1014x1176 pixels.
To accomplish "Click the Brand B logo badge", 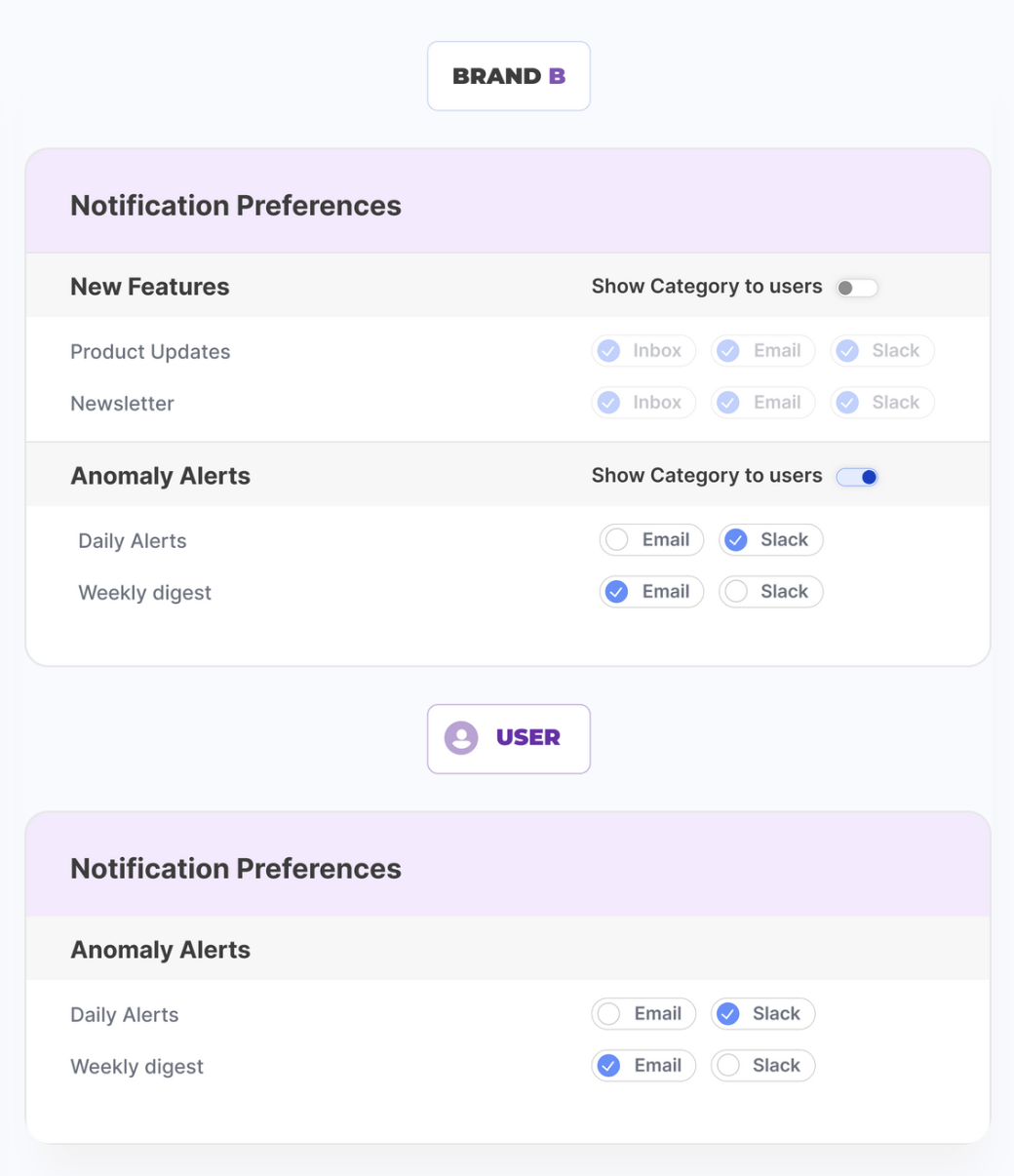I will [508, 76].
